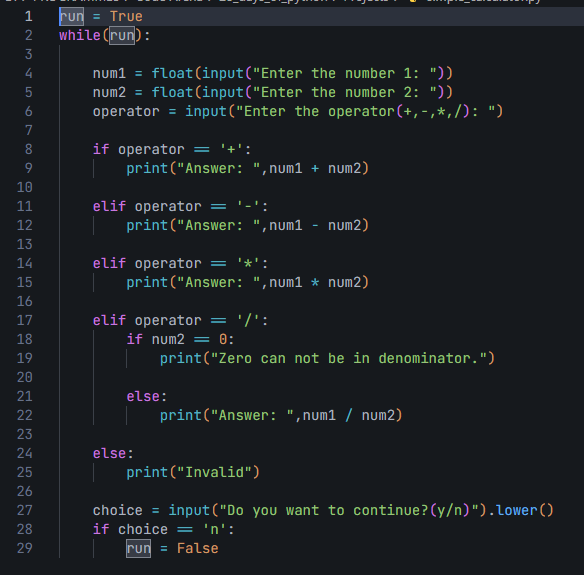Click the '-' string literal in the elif condition
The height and width of the screenshot is (575, 584).
pos(248,206)
